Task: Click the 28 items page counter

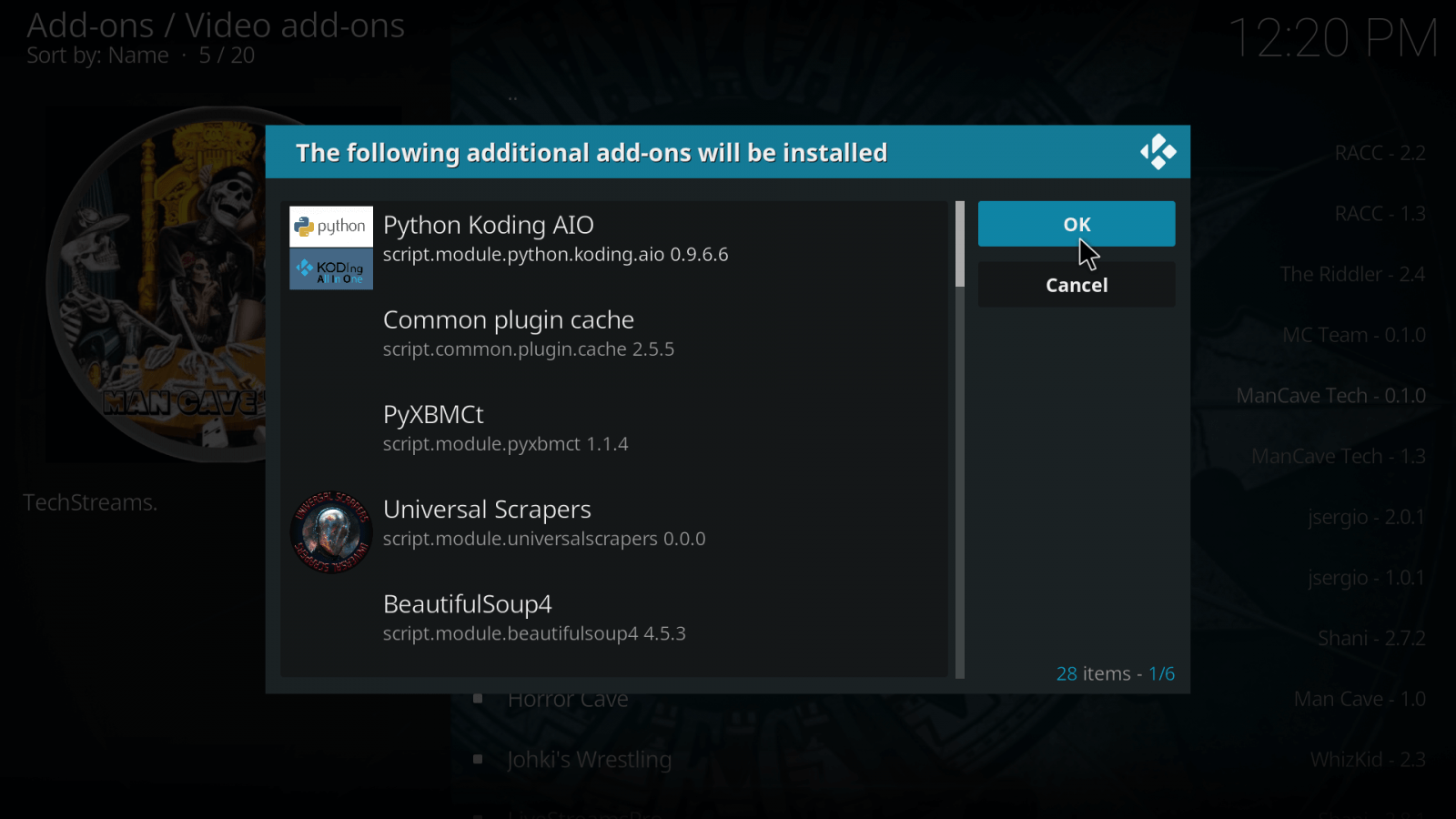Action: [1115, 673]
